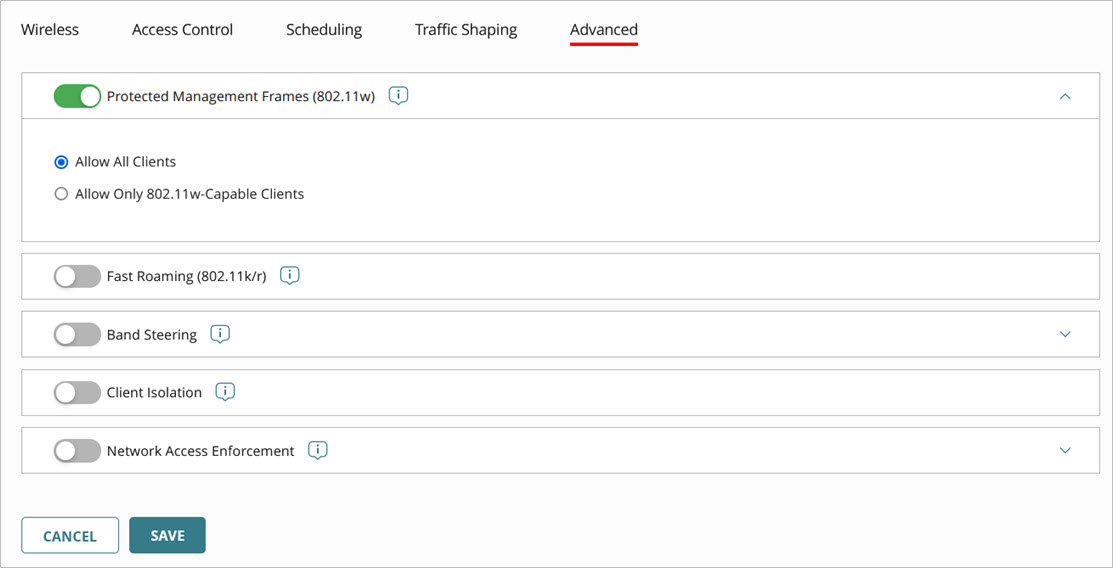
Task: Expand Network Access Enforcement settings chevron
Action: click(1065, 450)
